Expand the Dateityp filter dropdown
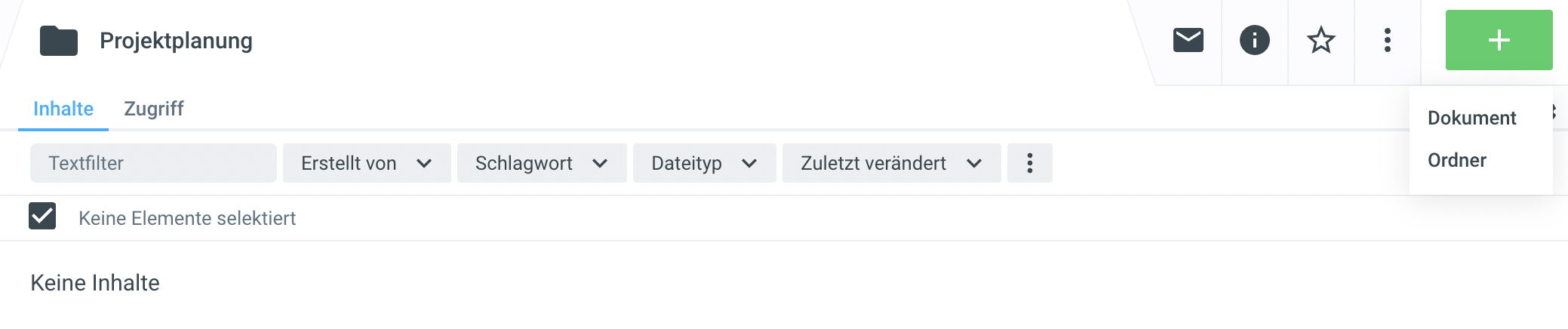This screenshot has height=329, width=1568. tap(704, 163)
